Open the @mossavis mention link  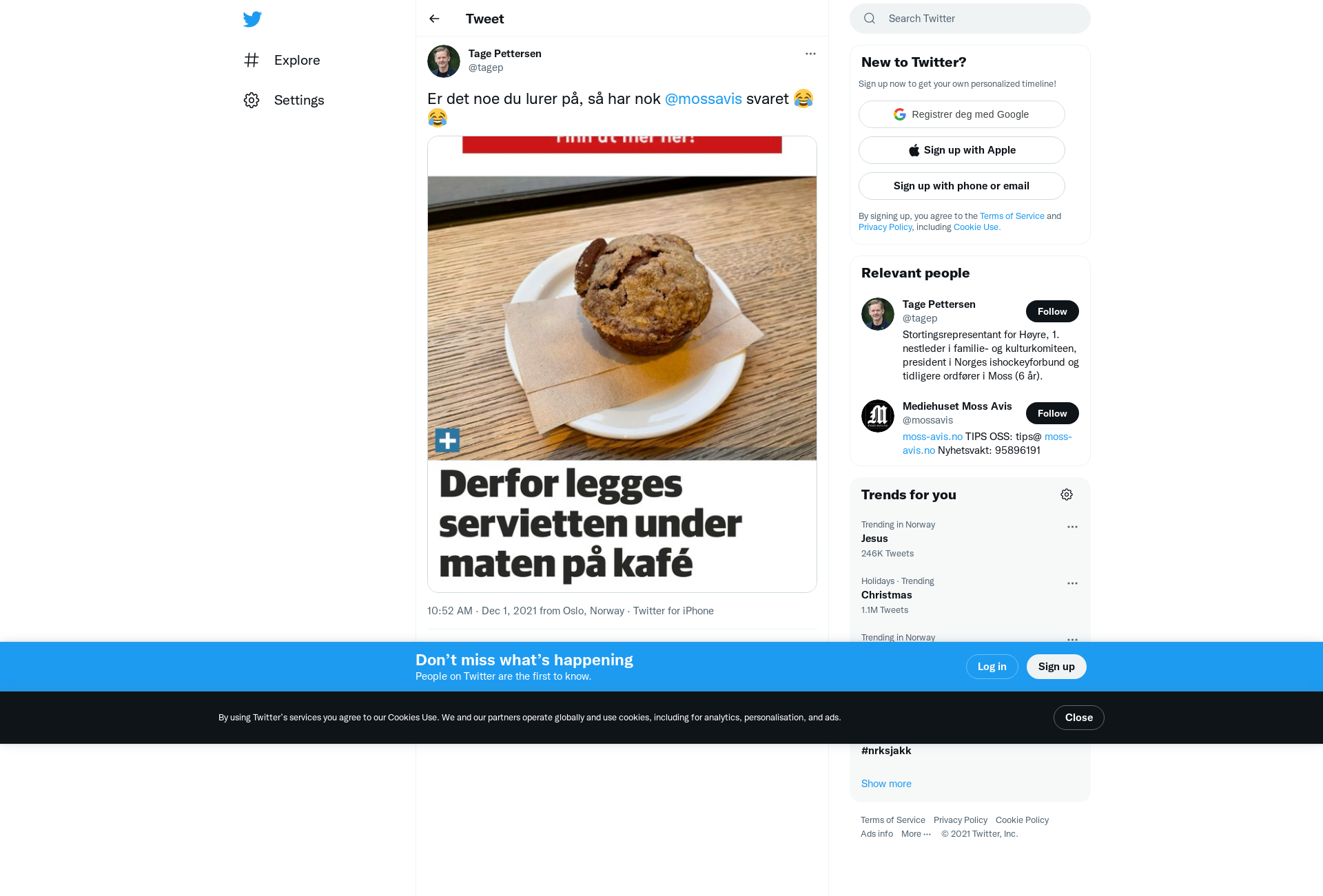click(x=704, y=98)
